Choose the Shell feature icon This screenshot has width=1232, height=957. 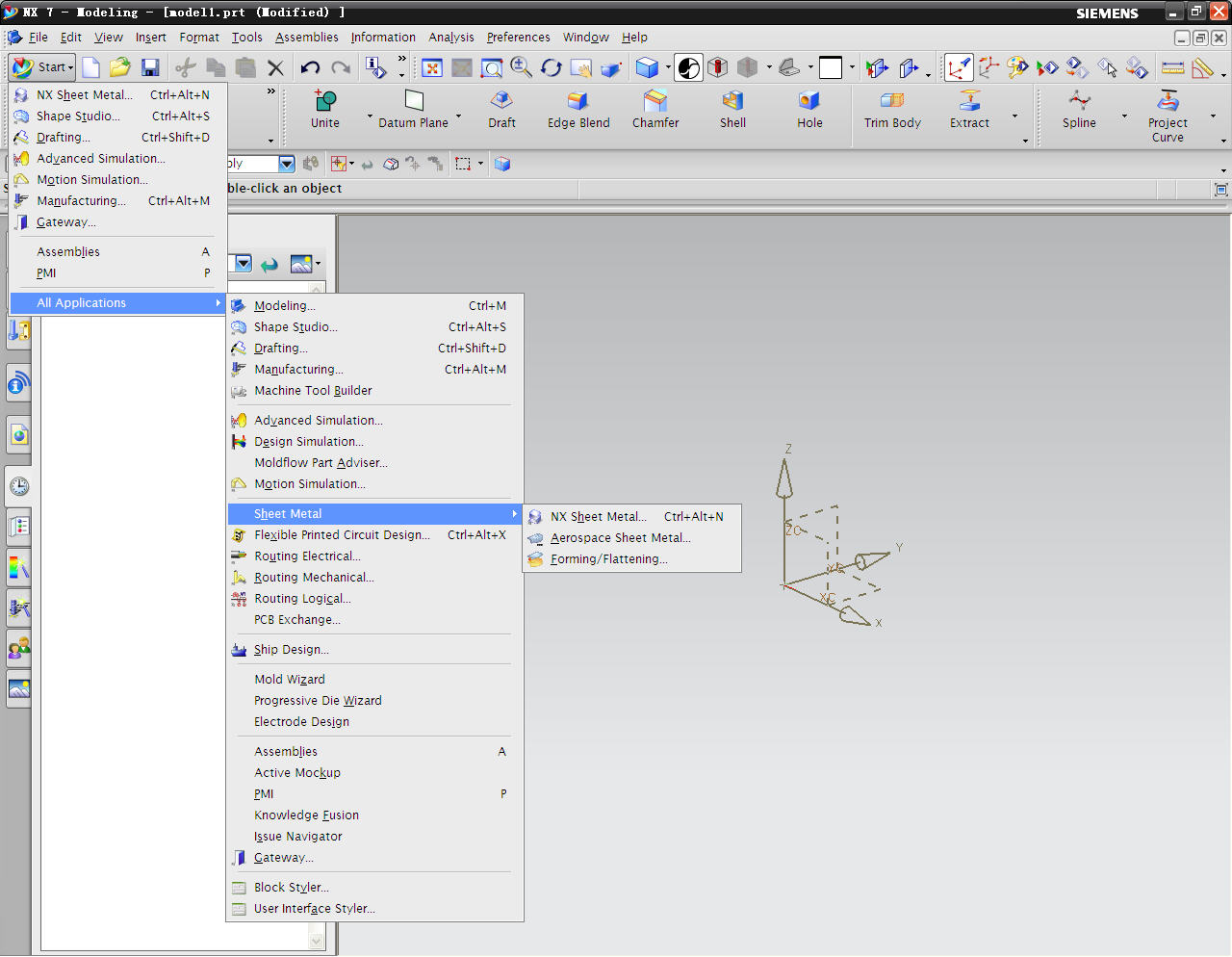tap(732, 109)
